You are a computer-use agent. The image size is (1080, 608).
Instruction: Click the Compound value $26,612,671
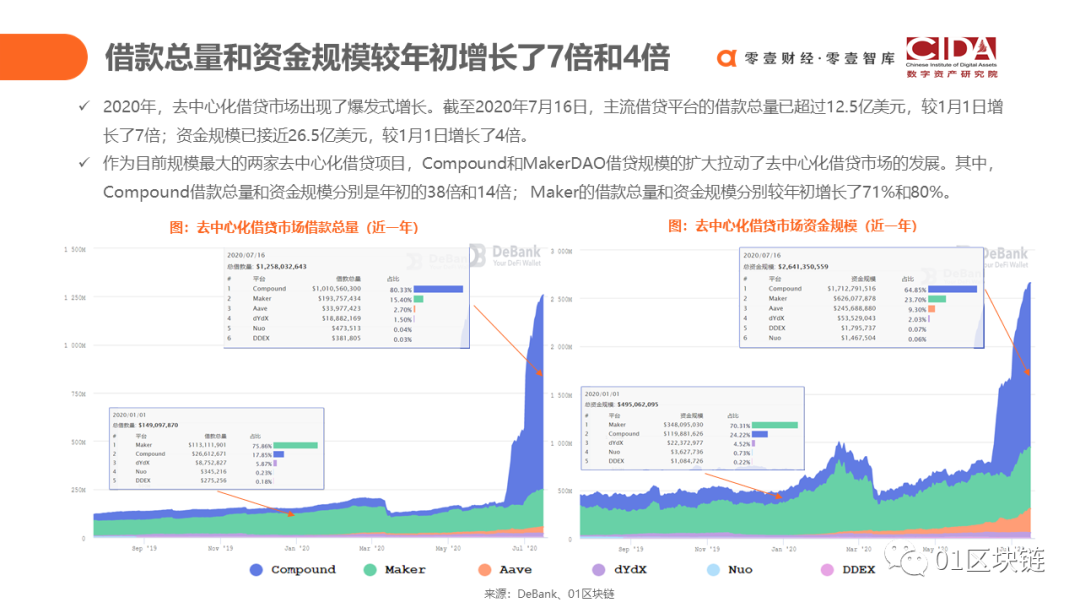(x=208, y=454)
